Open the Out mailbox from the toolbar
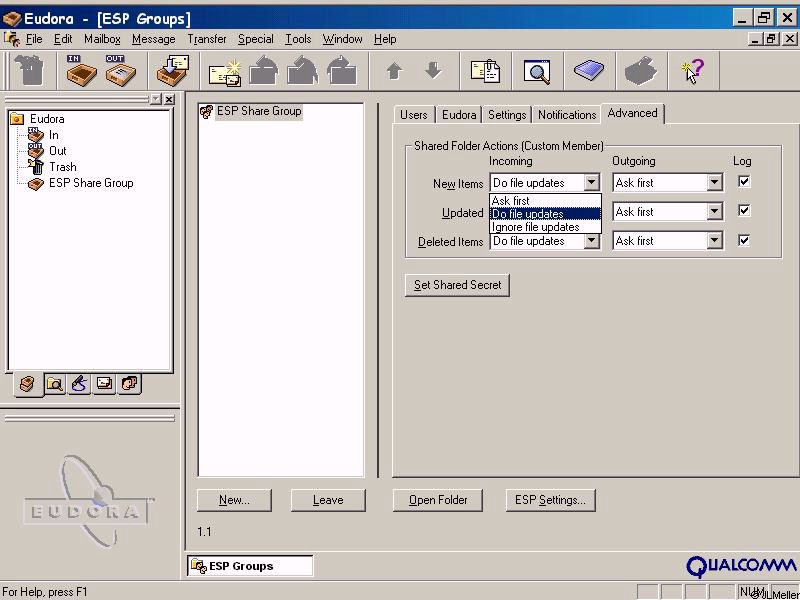This screenshot has width=800, height=600. [120, 70]
